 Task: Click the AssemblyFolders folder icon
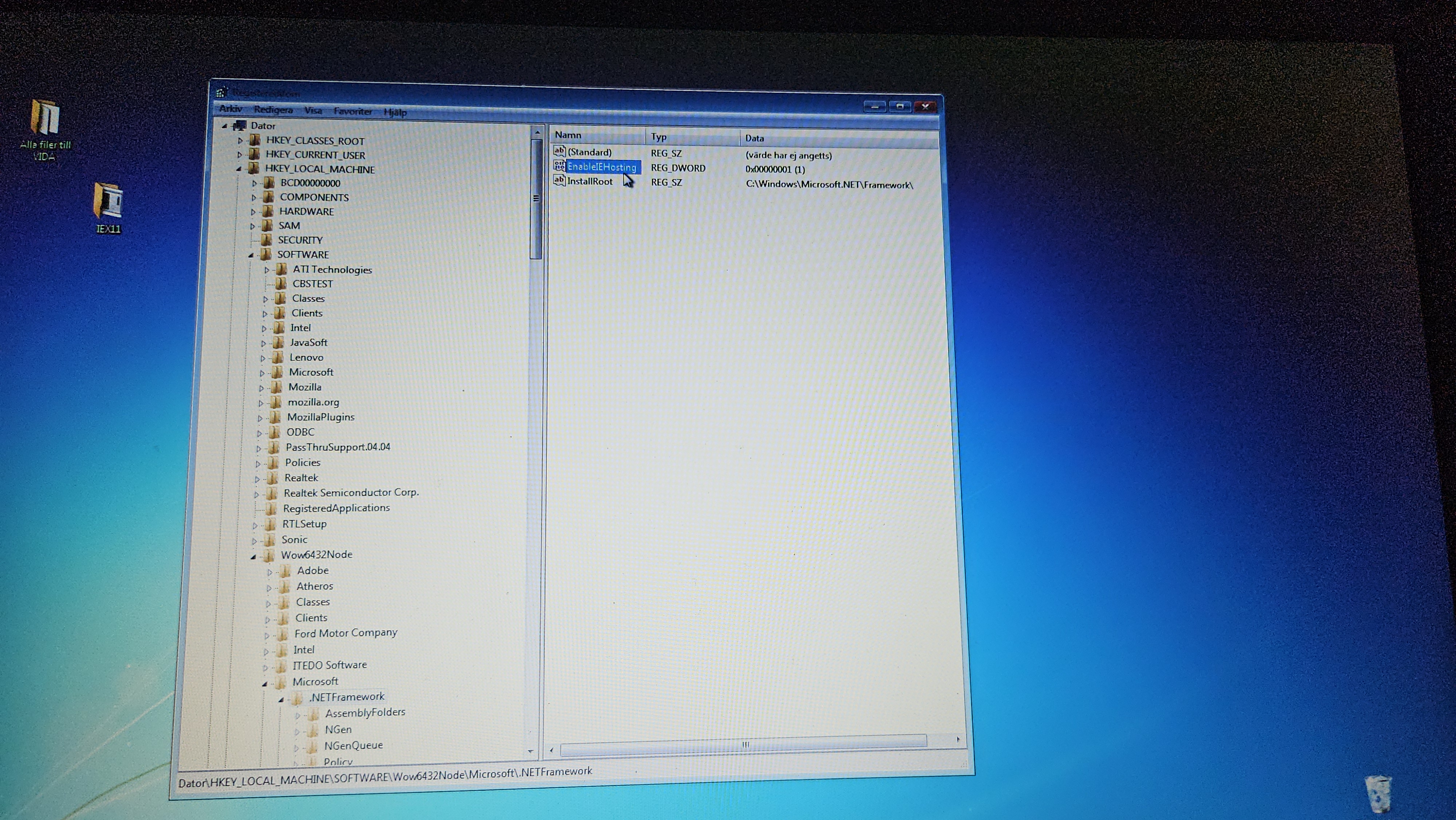[x=314, y=714]
